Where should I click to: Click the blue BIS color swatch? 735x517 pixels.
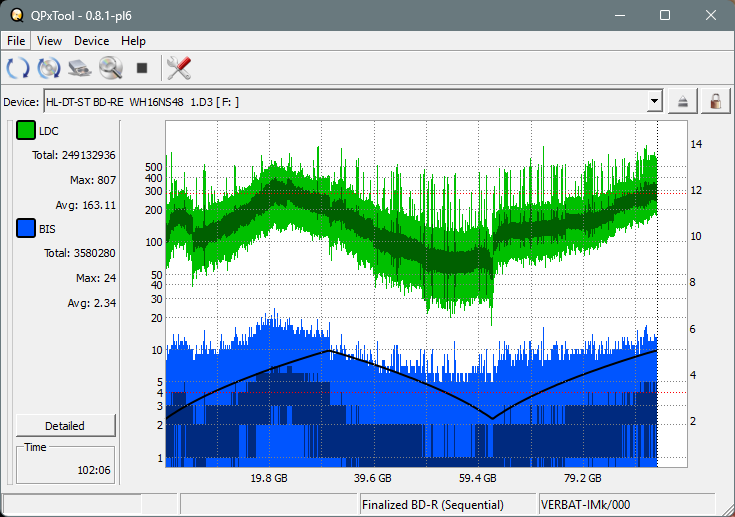pos(26,228)
